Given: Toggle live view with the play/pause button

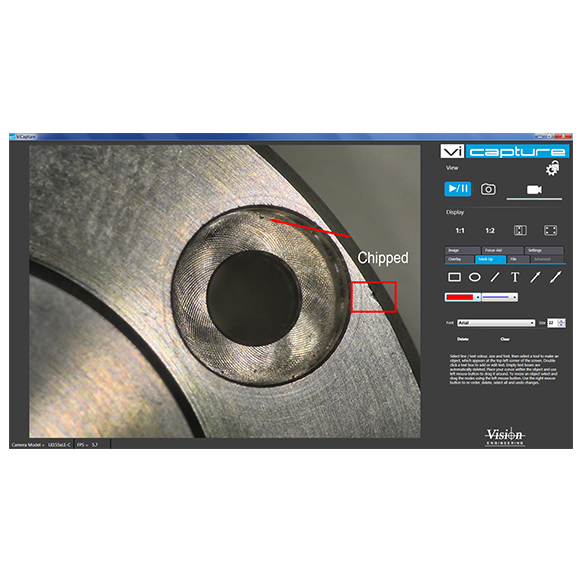Looking at the screenshot, I should point(458,189).
